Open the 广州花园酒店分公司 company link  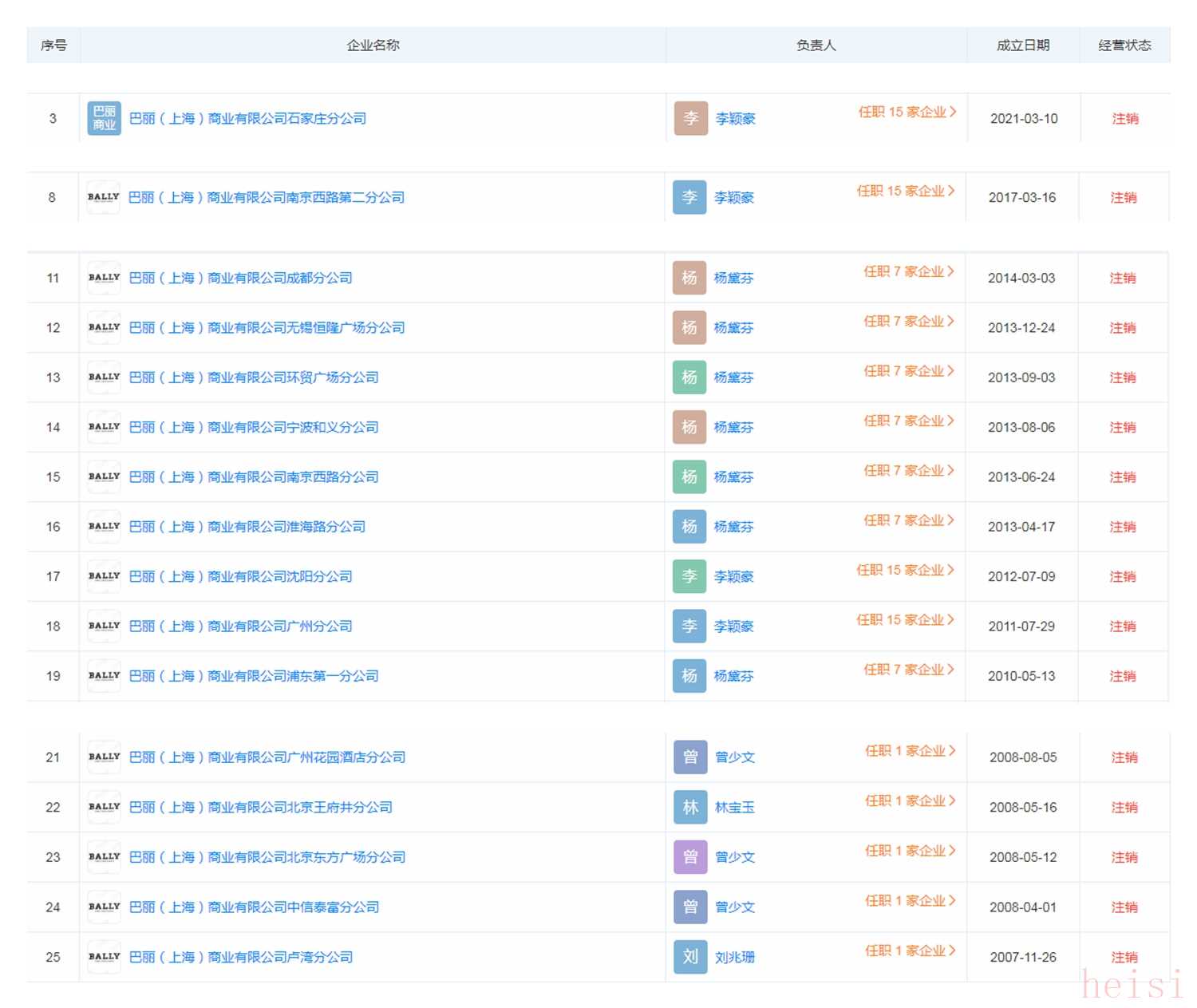point(267,757)
